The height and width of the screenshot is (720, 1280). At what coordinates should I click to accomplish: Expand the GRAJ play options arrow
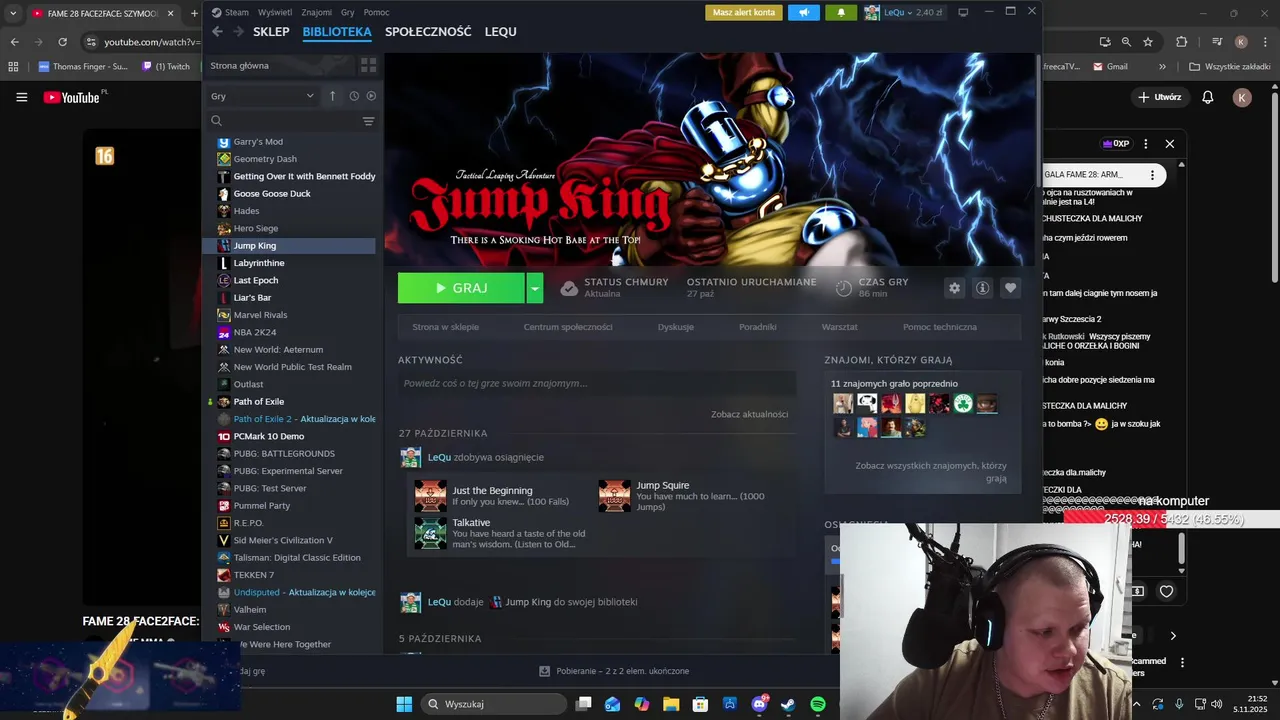(x=535, y=288)
